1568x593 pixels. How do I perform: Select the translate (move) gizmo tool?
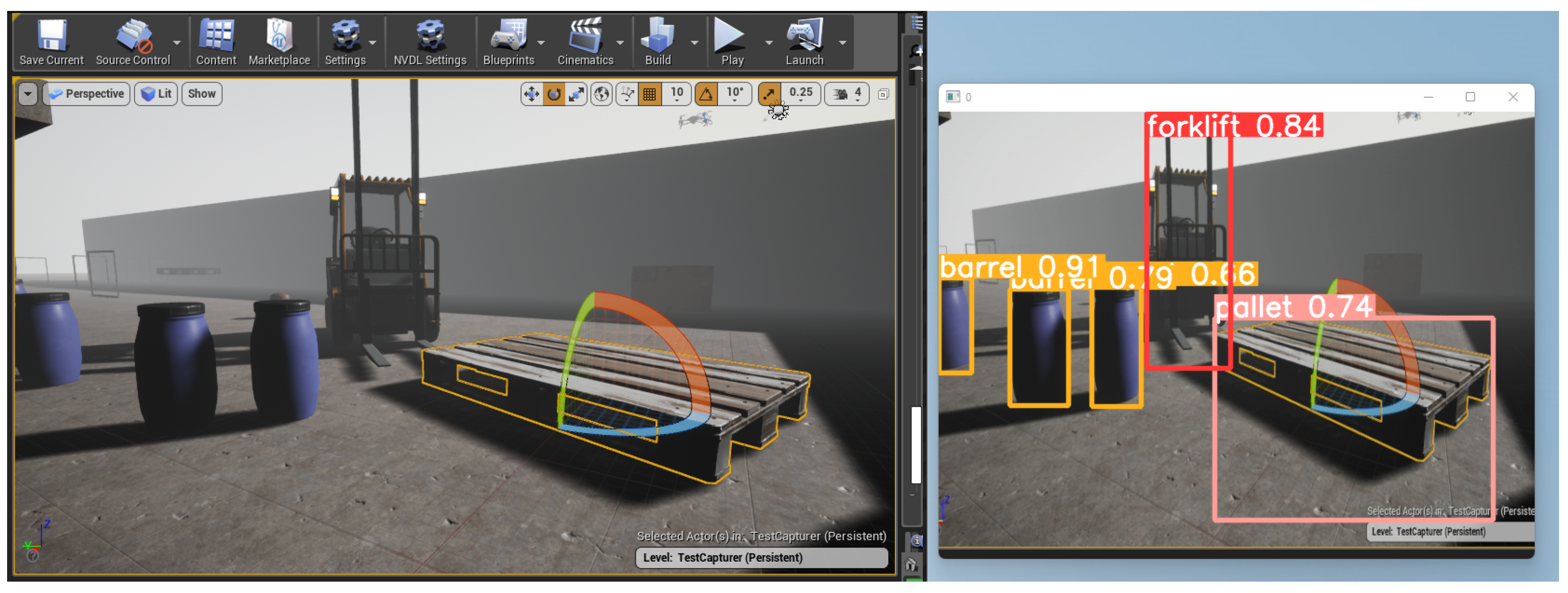point(532,94)
